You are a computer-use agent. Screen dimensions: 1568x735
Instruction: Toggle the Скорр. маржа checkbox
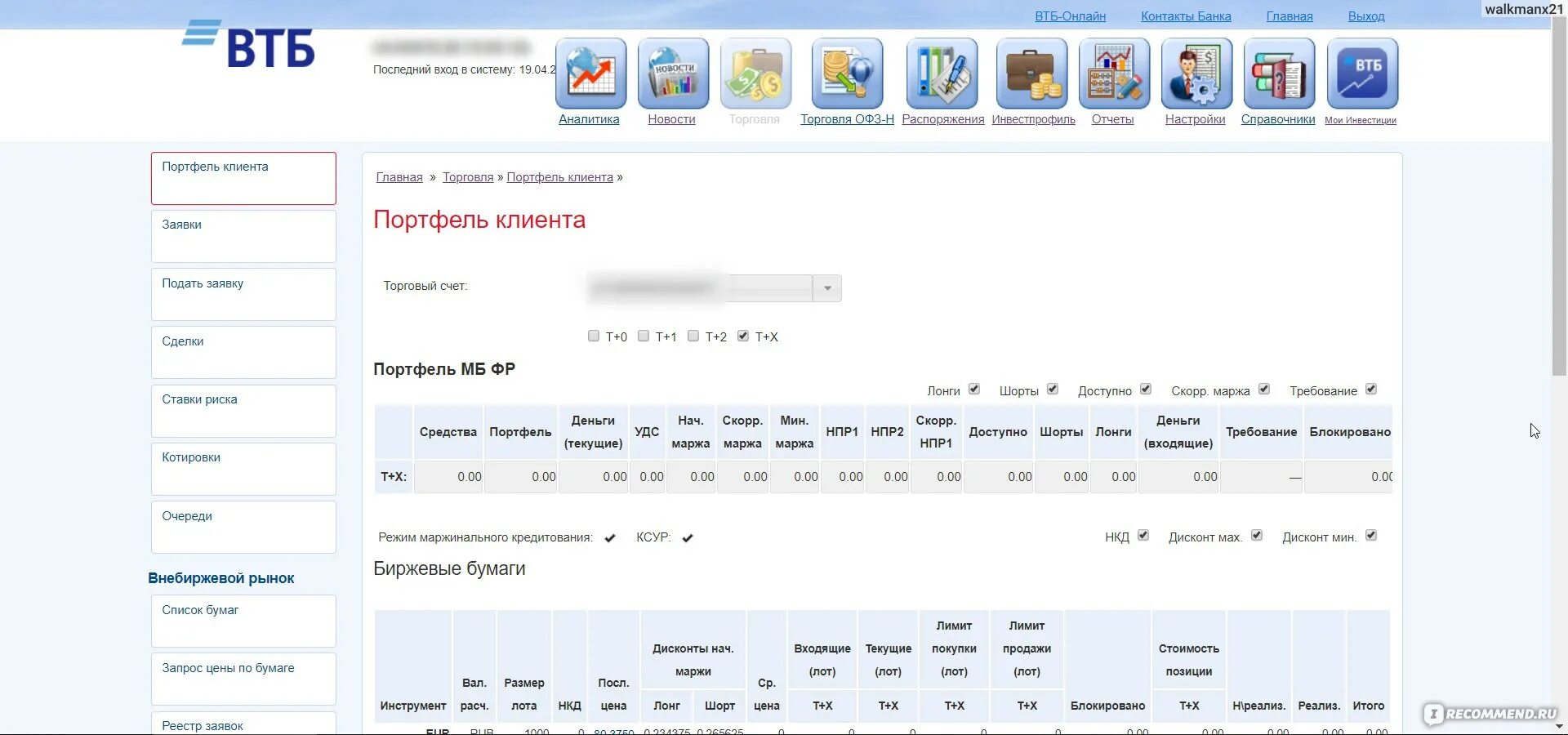click(1264, 389)
